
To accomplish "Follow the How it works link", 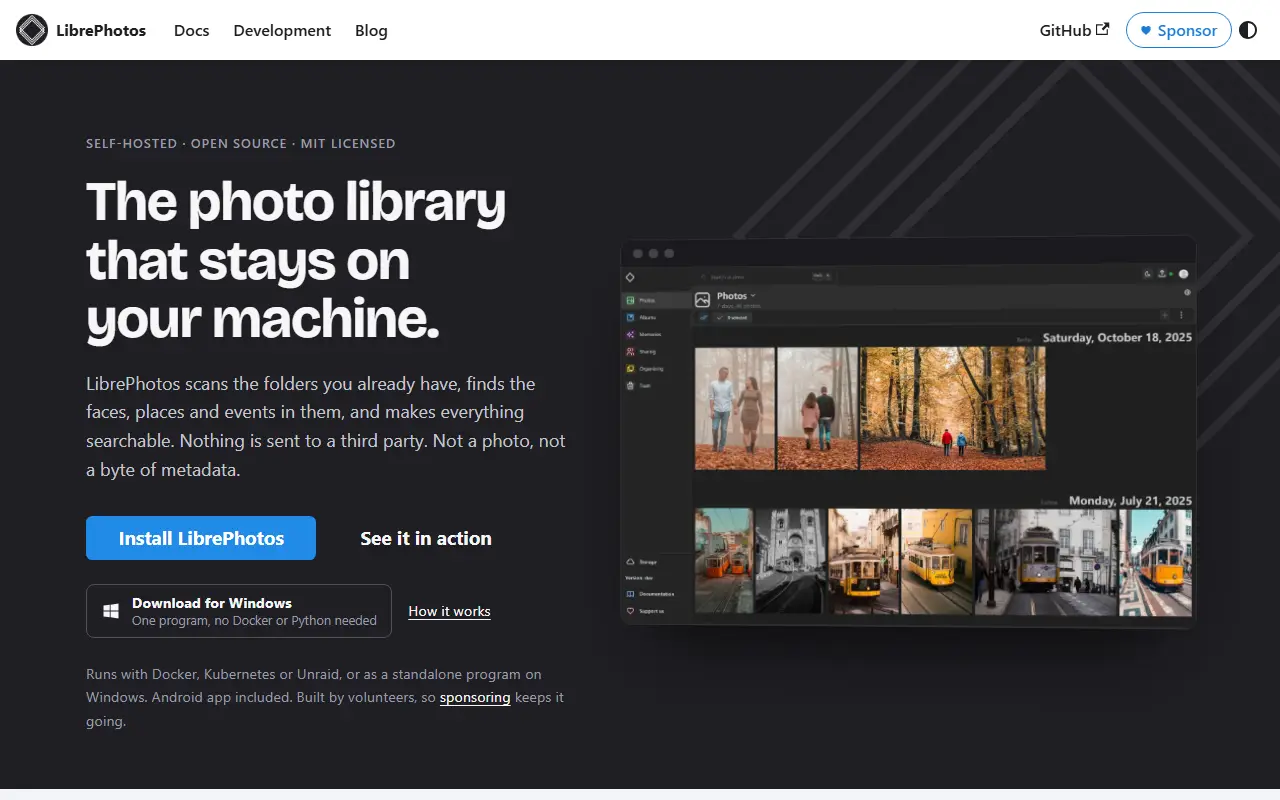I will [449, 611].
